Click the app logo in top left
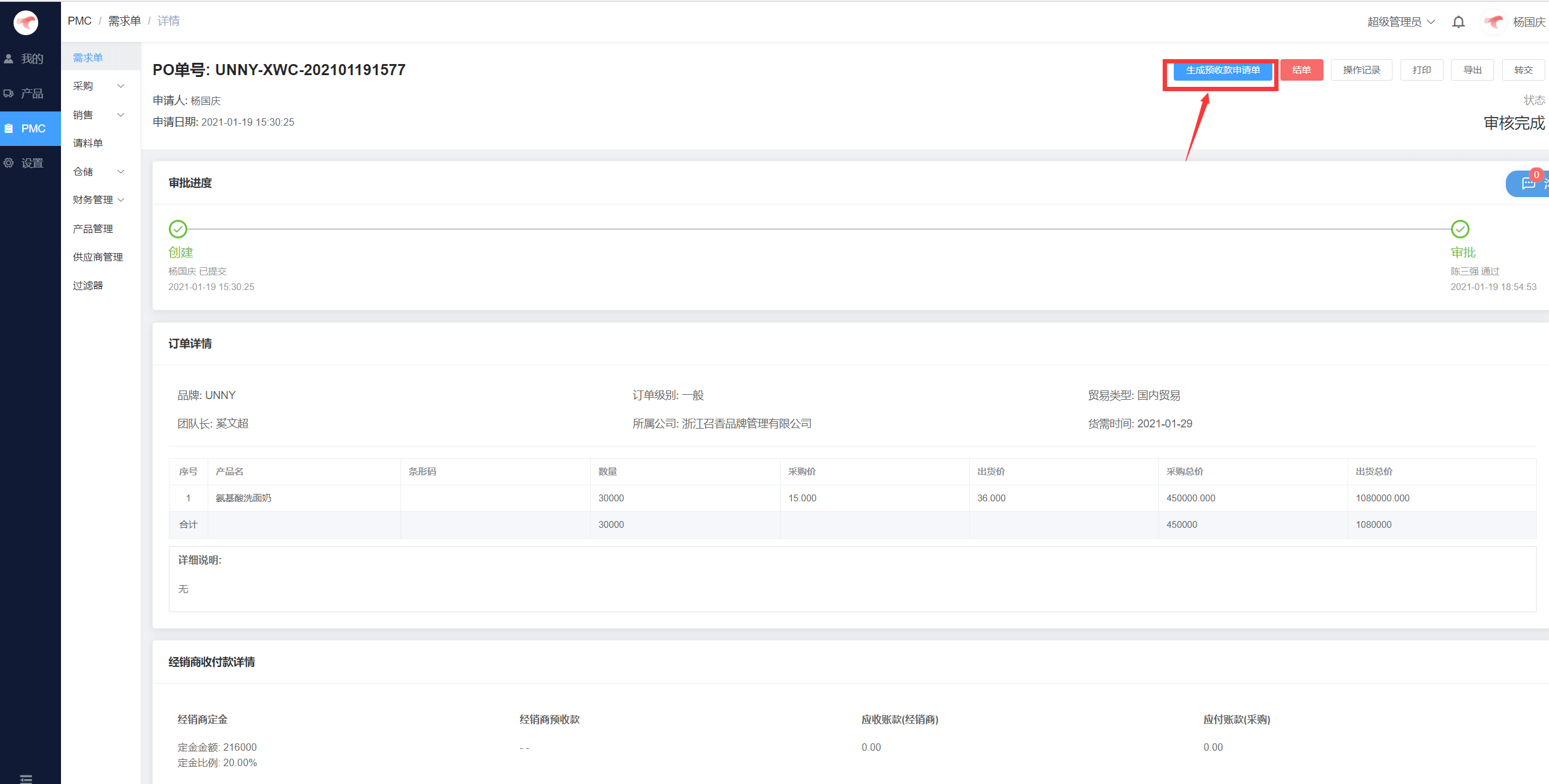 pos(26,23)
